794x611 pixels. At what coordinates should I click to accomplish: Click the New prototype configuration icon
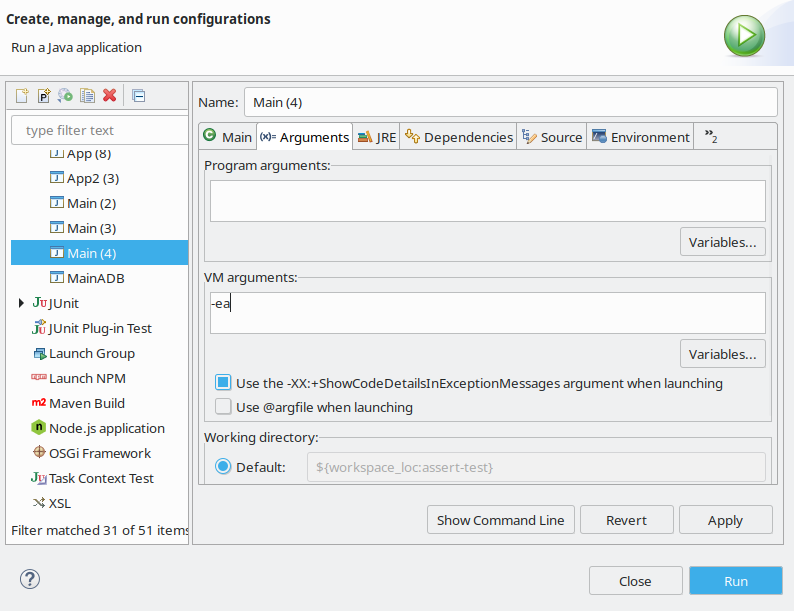pos(44,96)
